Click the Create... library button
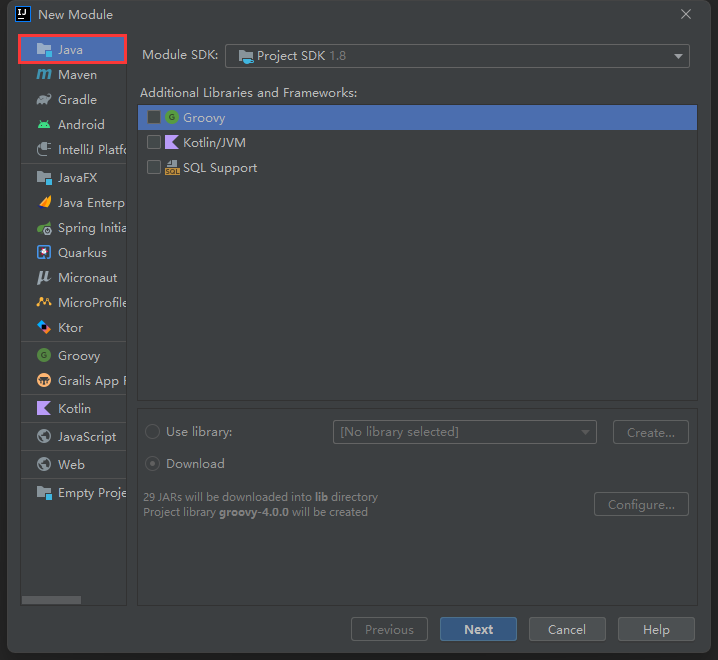The image size is (718, 660). (651, 432)
